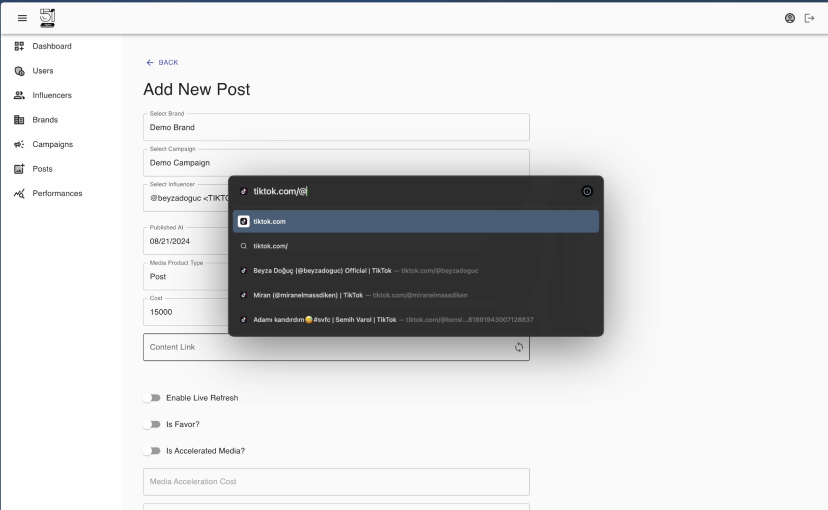Go to Brands in the sidebar
The width and height of the screenshot is (828, 510).
point(45,120)
